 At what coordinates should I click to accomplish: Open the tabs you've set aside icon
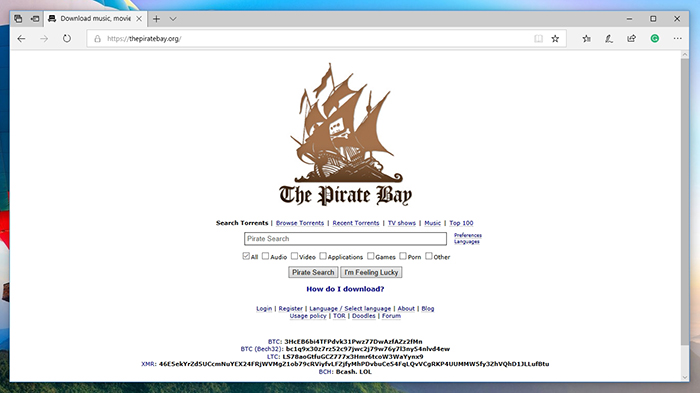[x=18, y=19]
